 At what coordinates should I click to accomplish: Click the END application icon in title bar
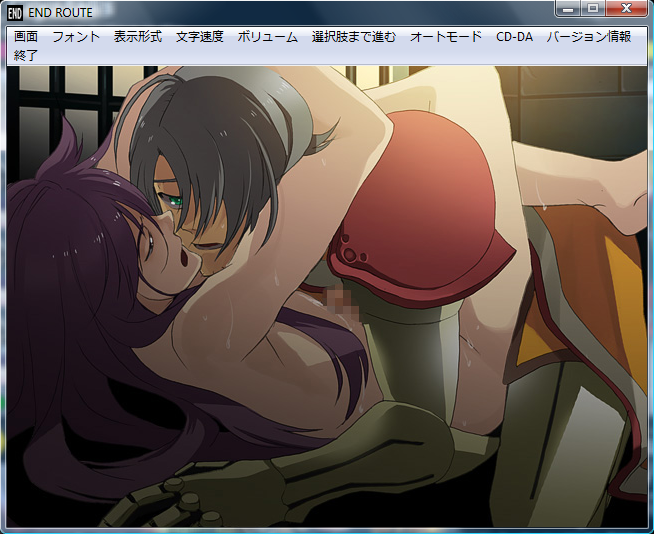(15, 13)
